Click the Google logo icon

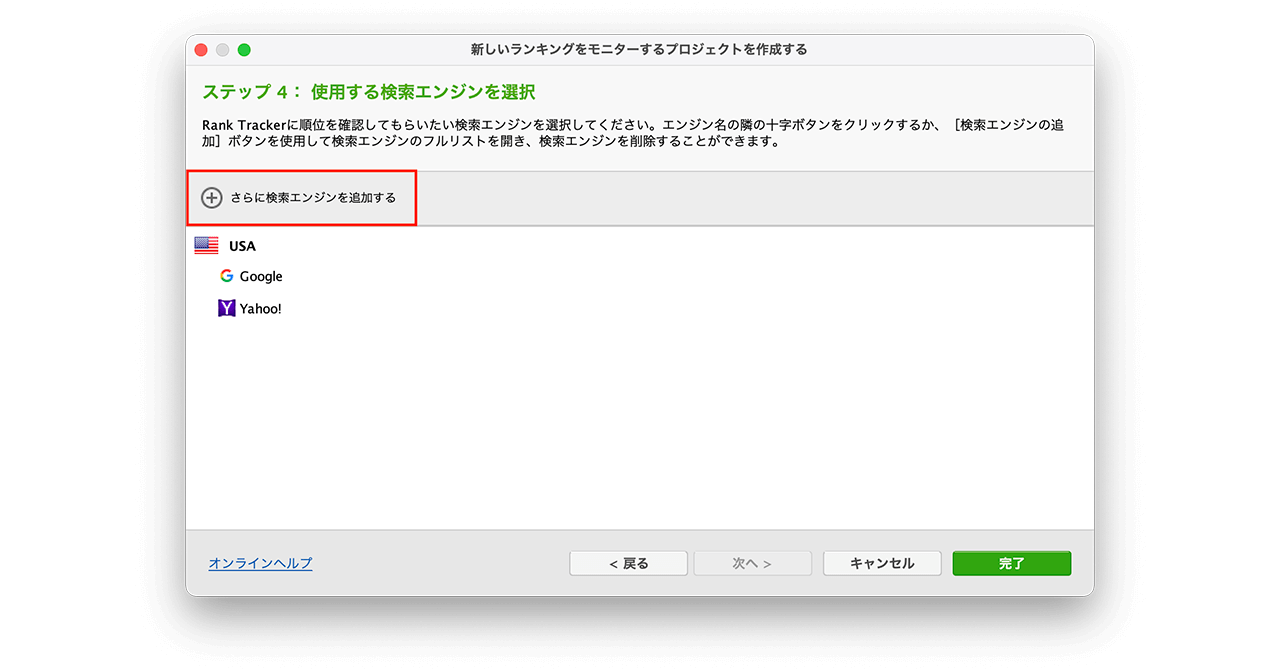(227, 277)
